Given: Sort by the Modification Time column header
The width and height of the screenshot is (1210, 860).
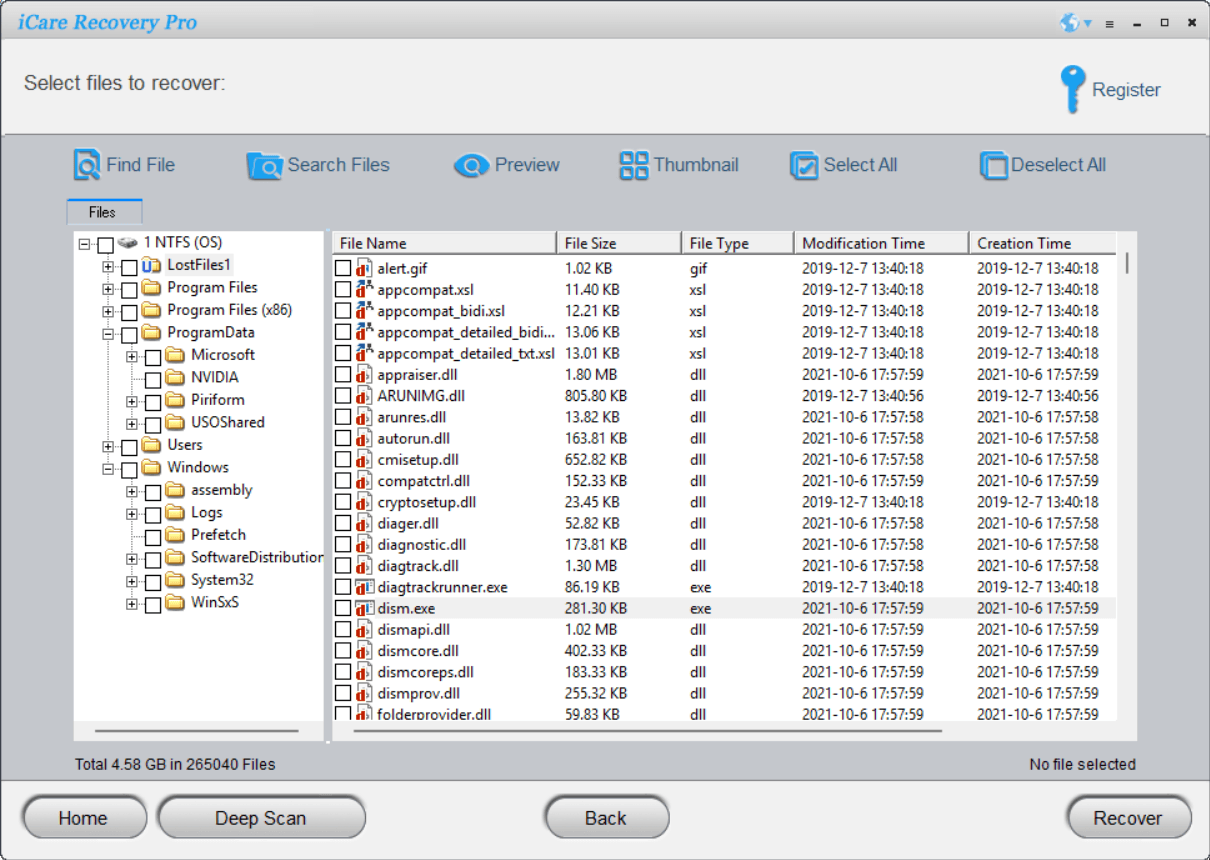Looking at the screenshot, I should tap(881, 243).
